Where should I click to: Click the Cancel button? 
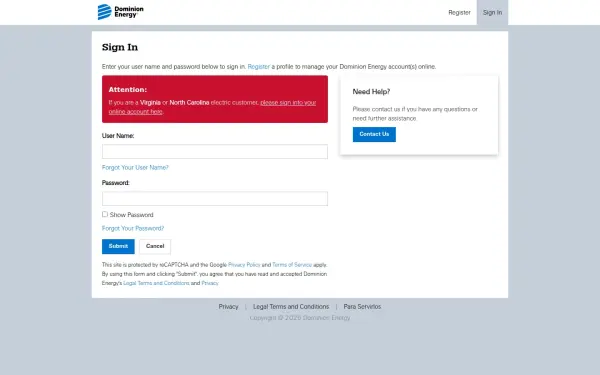(x=155, y=246)
